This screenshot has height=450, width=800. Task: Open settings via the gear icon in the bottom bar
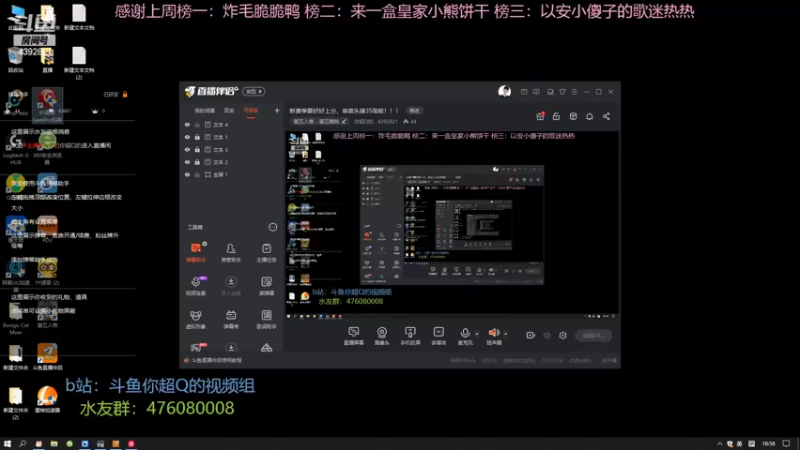click(x=563, y=335)
